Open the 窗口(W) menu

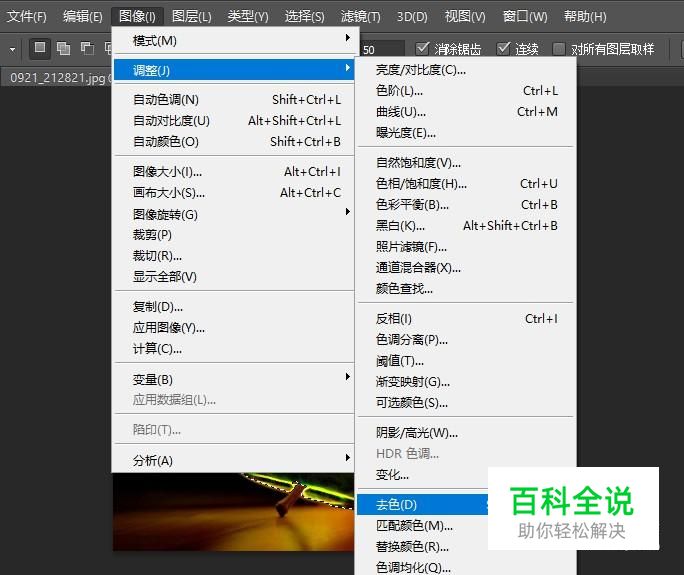coord(524,17)
